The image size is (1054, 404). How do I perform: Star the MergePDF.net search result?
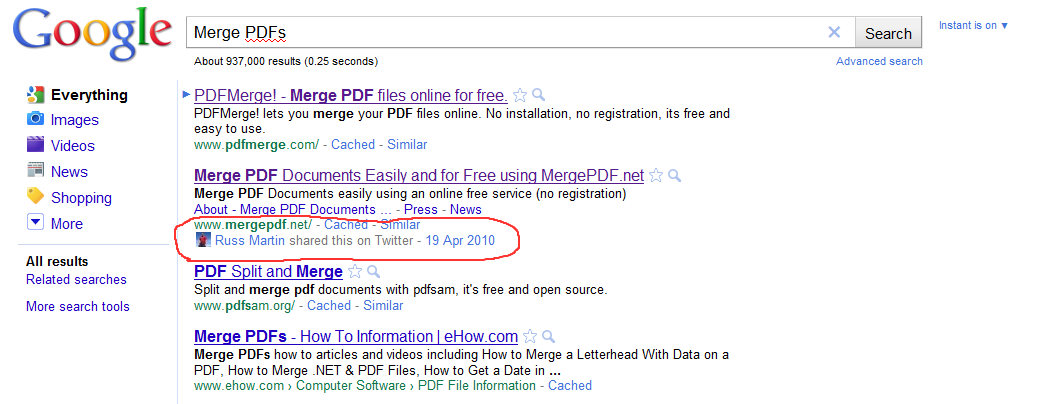657,176
